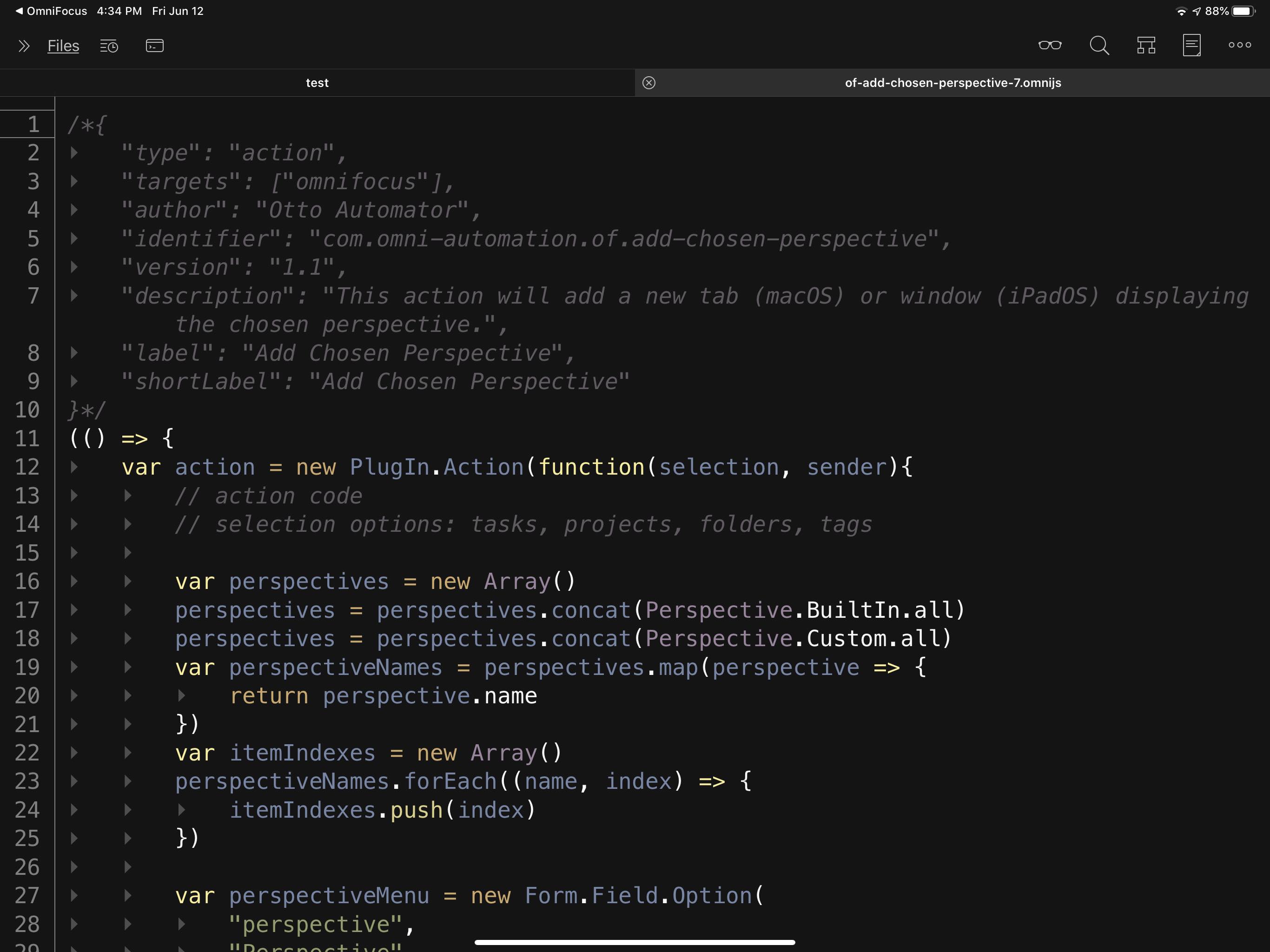This screenshot has width=1270, height=952.
Task: Place cursor on "targets": ["omnifocus"] line
Action: (x=288, y=182)
